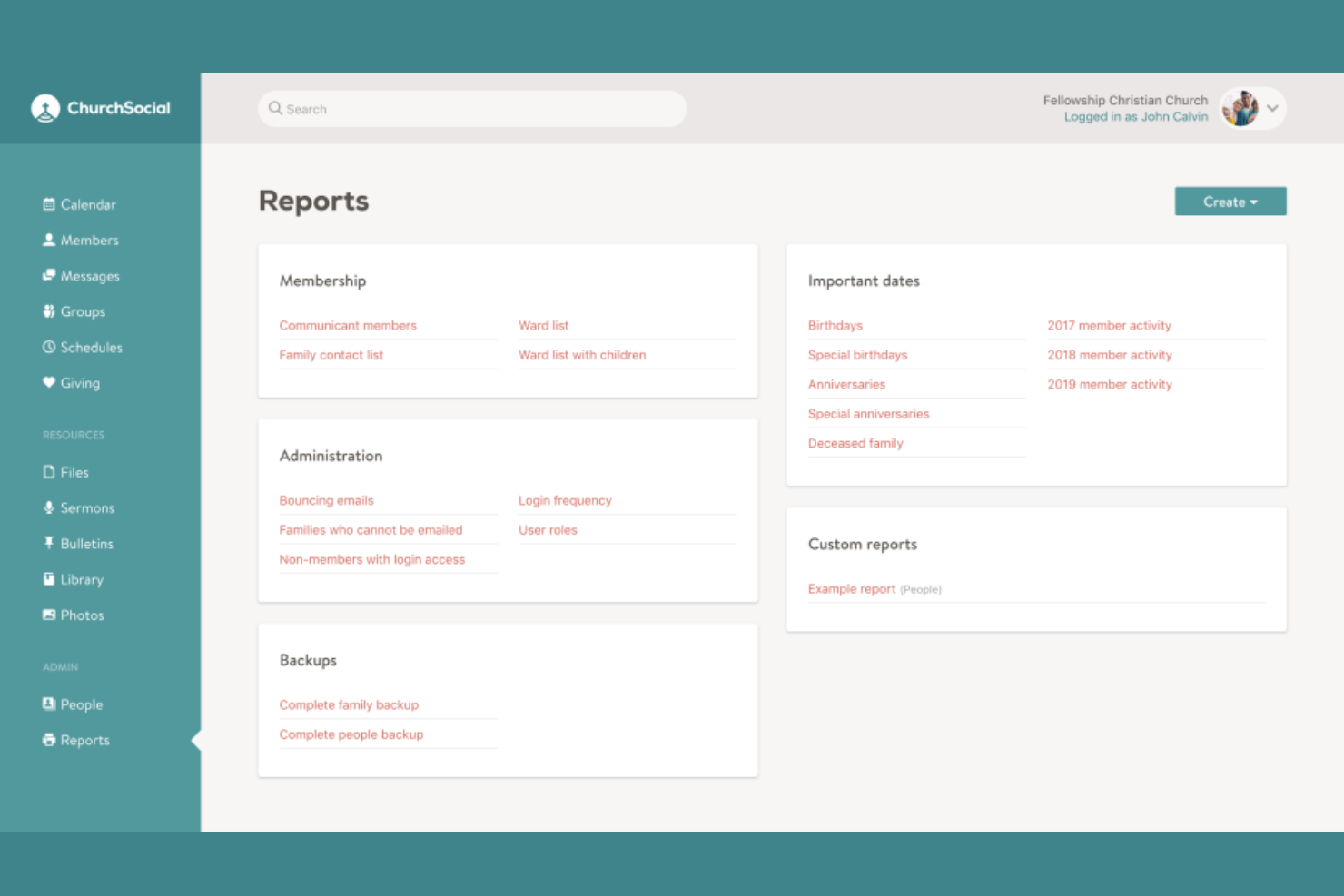Select the Sermons microphone icon
This screenshot has height=896, width=1344.
50,507
